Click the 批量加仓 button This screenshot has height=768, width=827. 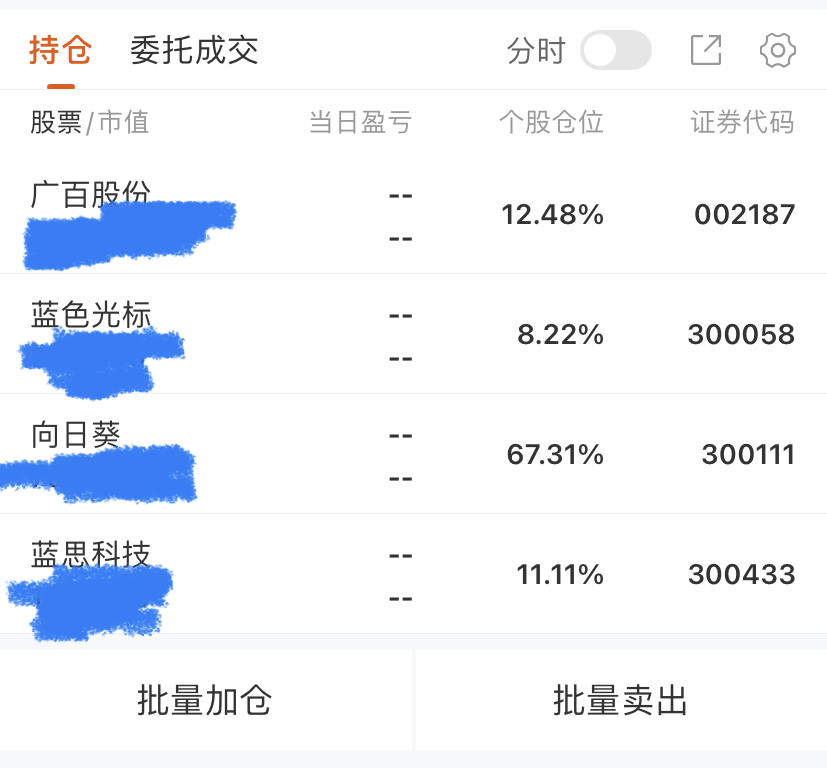point(205,701)
